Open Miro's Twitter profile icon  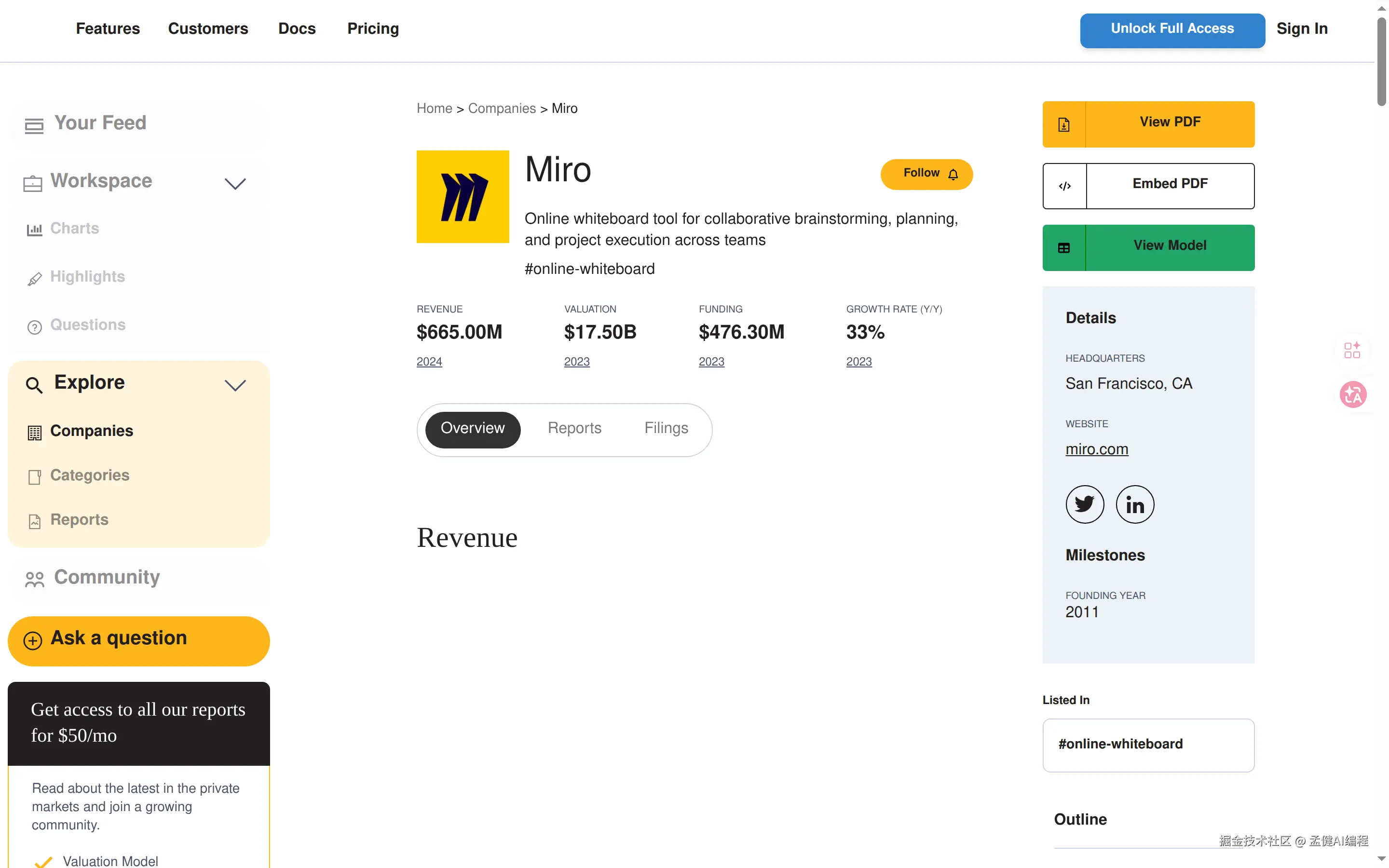pos(1084,504)
